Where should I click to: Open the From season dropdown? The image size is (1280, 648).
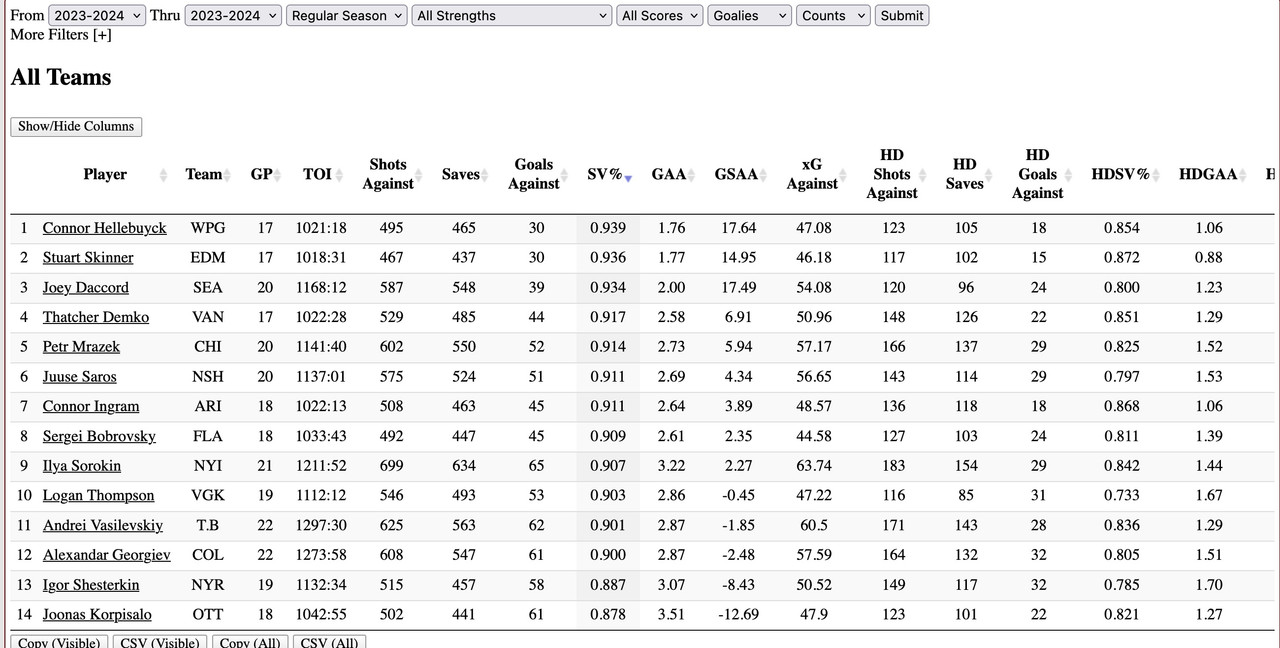[x=97, y=15]
